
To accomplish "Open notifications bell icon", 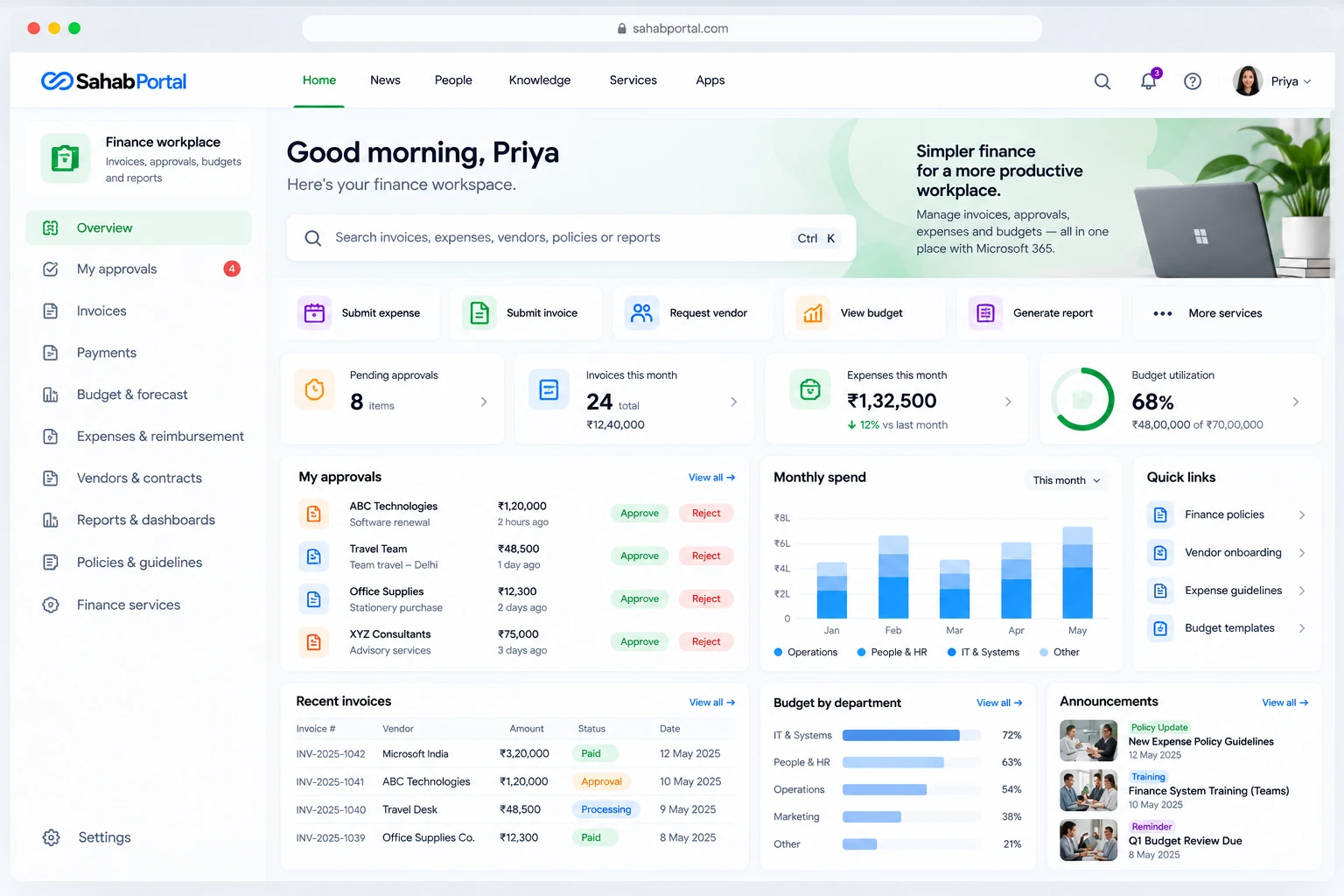I will [x=1149, y=81].
